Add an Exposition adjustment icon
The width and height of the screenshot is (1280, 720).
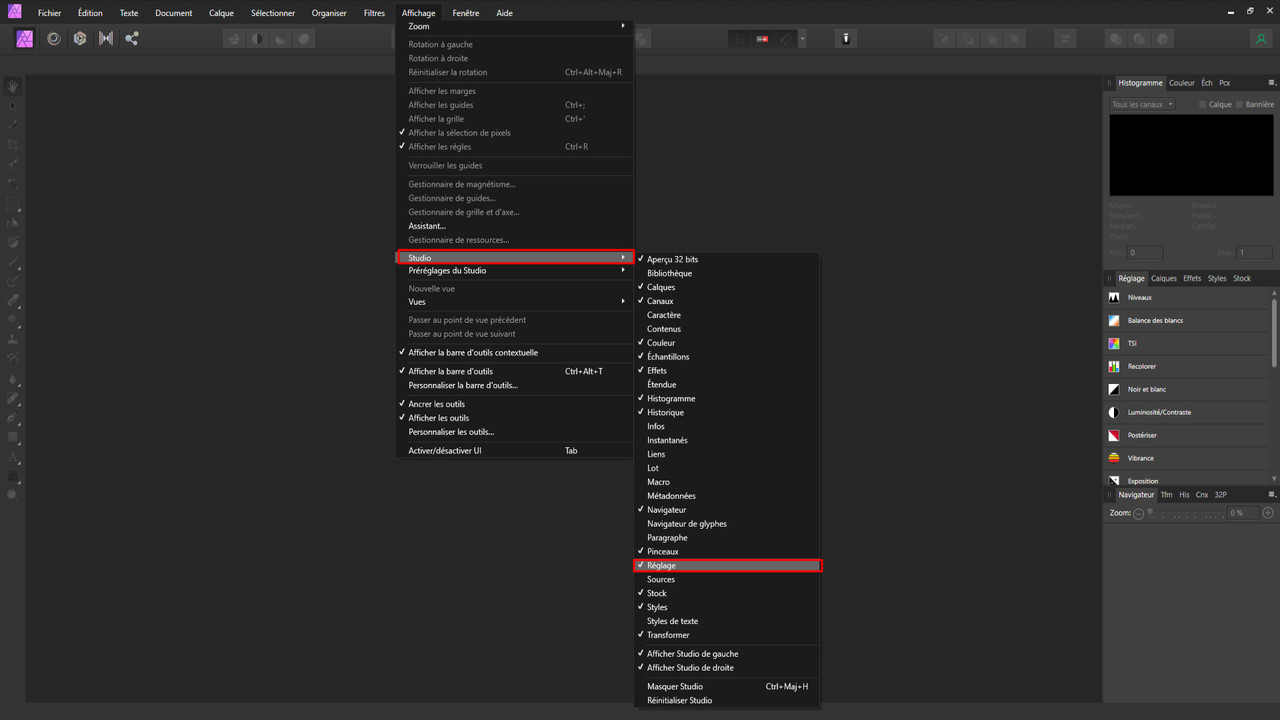coord(1114,481)
